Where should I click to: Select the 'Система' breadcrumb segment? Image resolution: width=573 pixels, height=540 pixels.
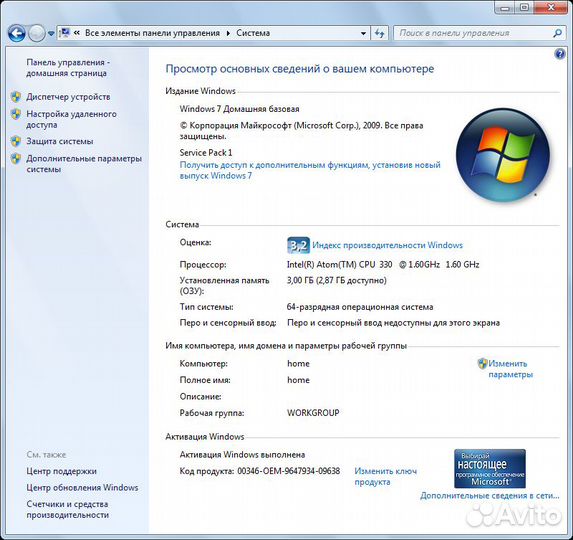pos(253,33)
